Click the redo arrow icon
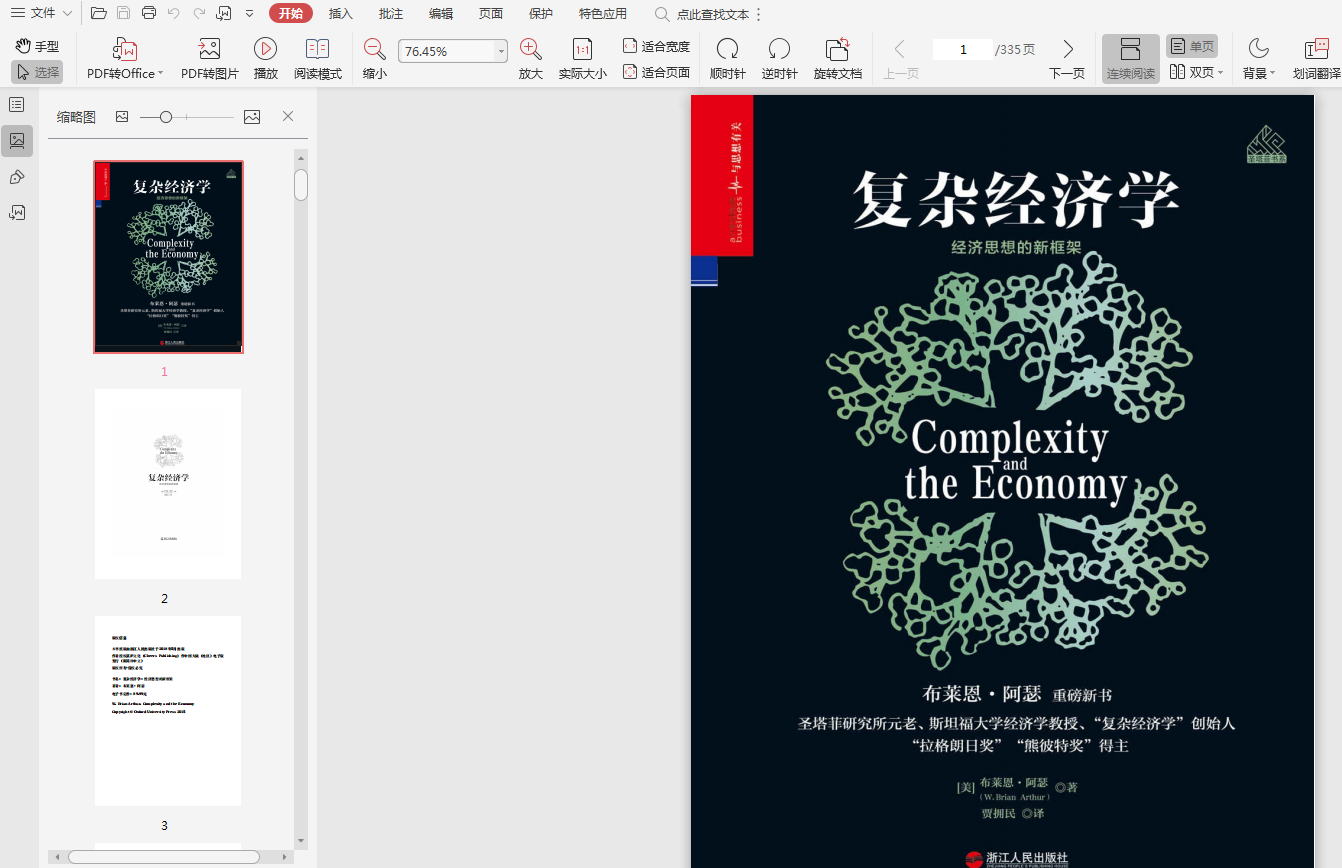Screen dimensions: 1342x868 click(199, 13)
